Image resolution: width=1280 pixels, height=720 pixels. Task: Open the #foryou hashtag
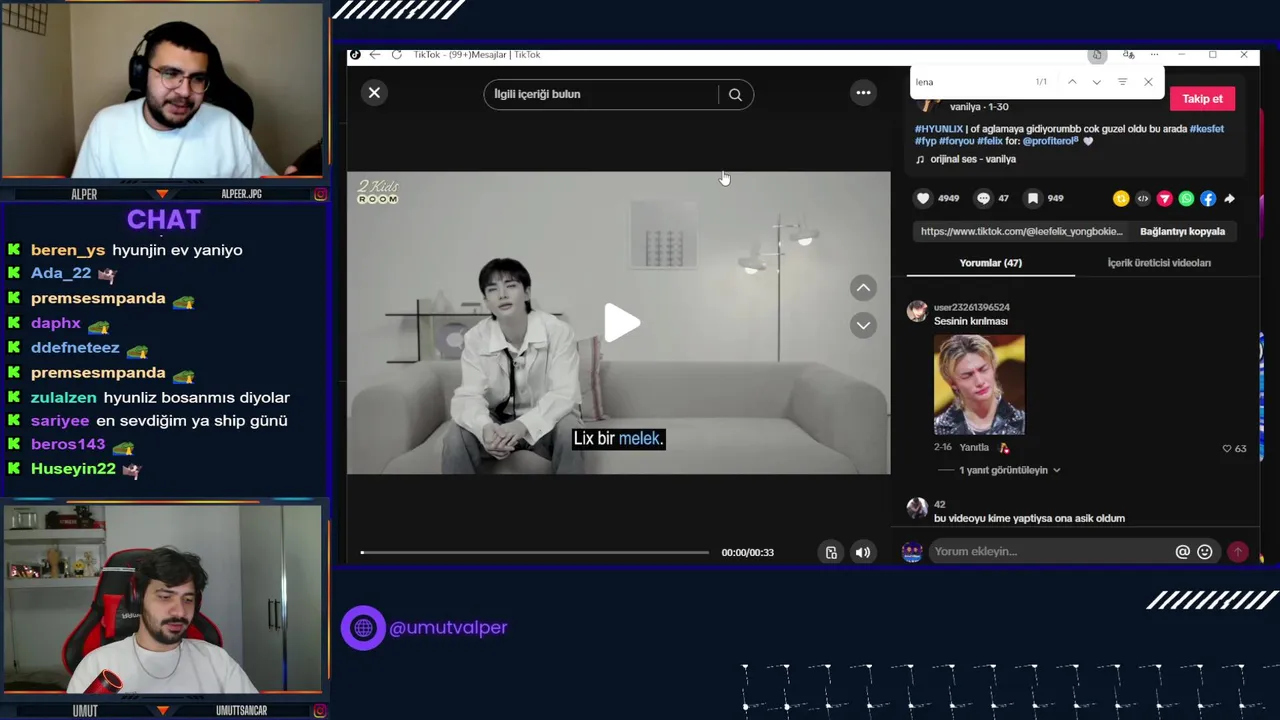point(956,142)
